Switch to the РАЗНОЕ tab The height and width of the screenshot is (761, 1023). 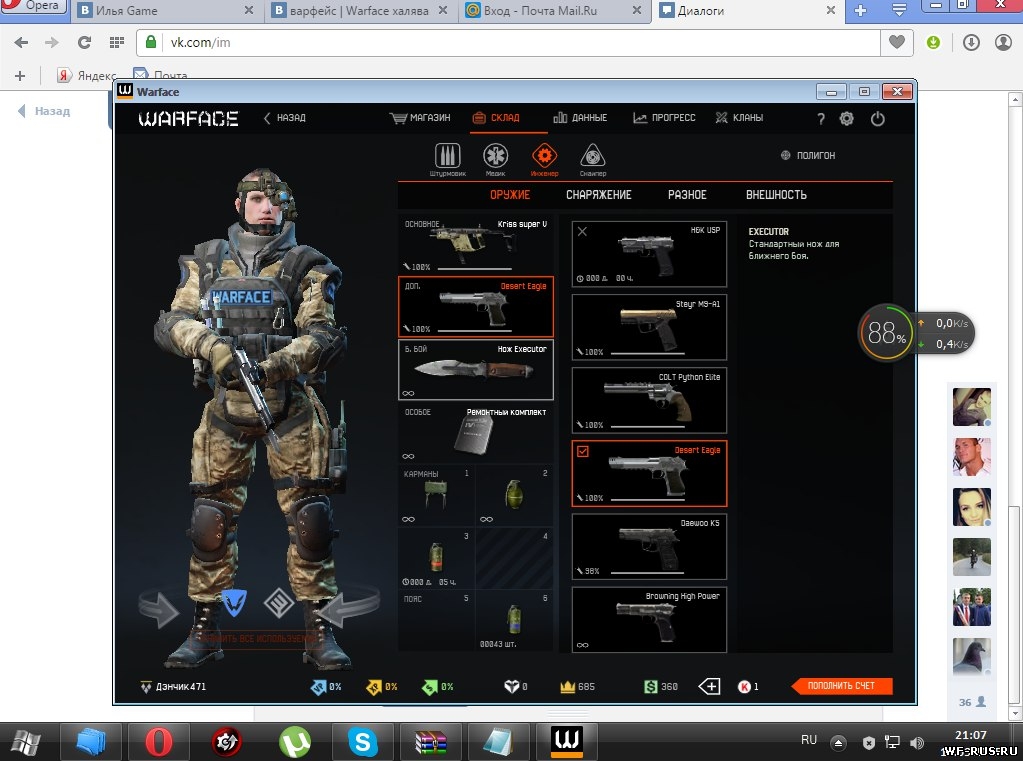(x=687, y=194)
